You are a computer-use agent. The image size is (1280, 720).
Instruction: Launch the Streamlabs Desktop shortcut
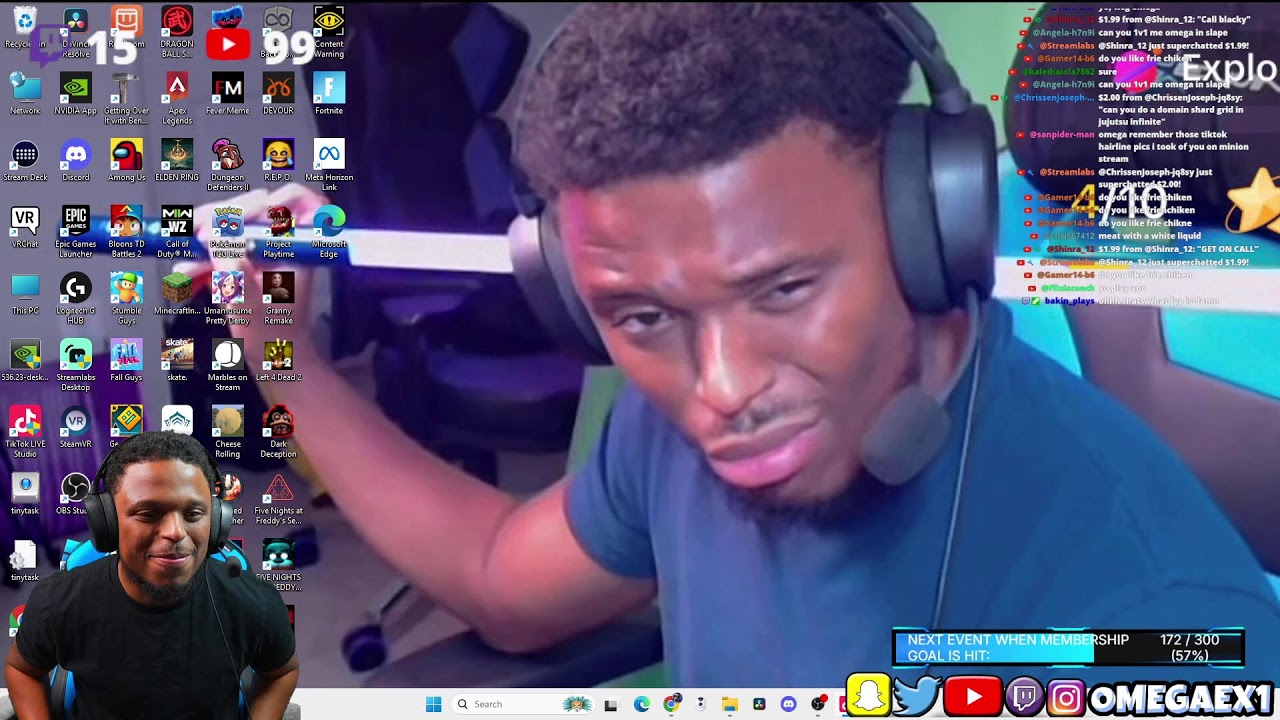click(76, 366)
